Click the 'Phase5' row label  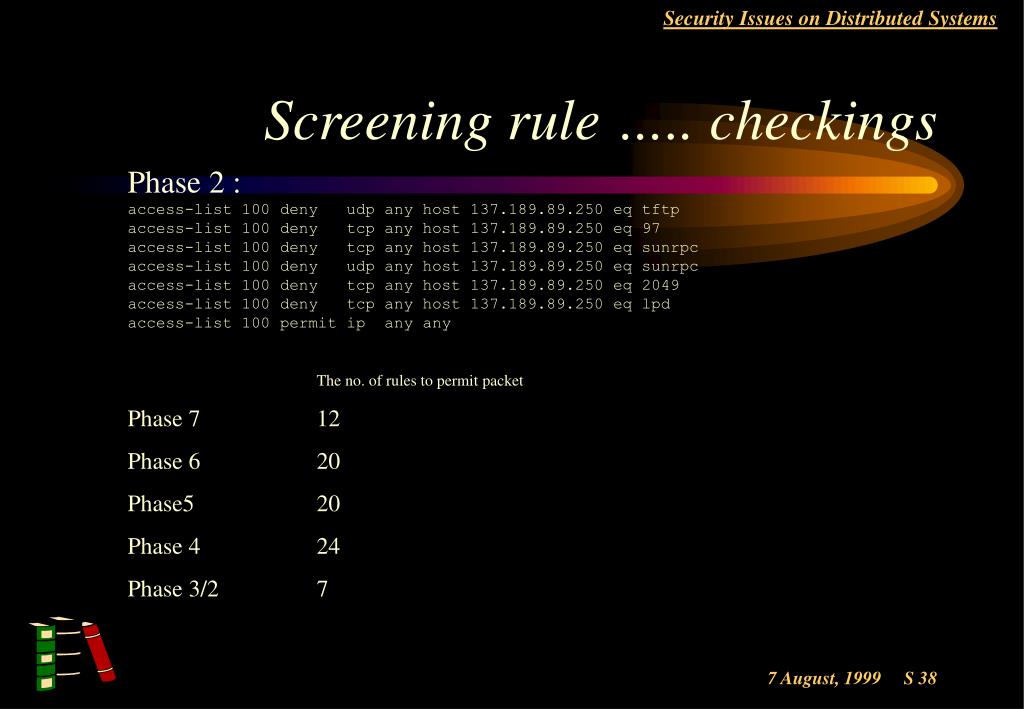click(161, 504)
